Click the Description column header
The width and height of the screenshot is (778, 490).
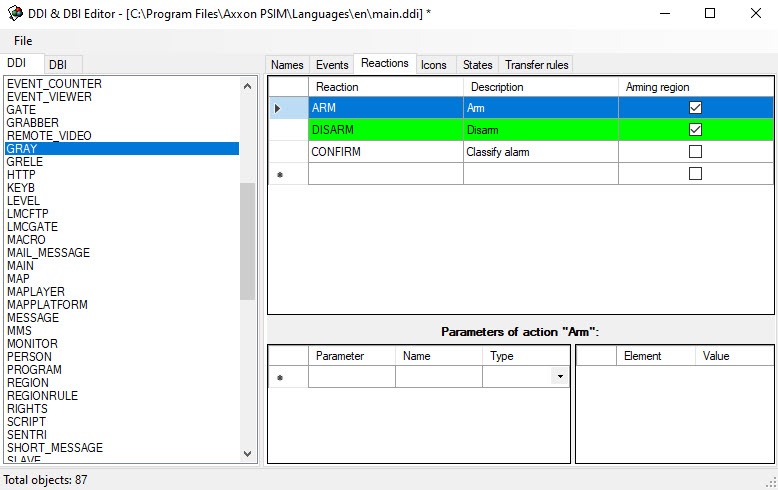pos(497,87)
